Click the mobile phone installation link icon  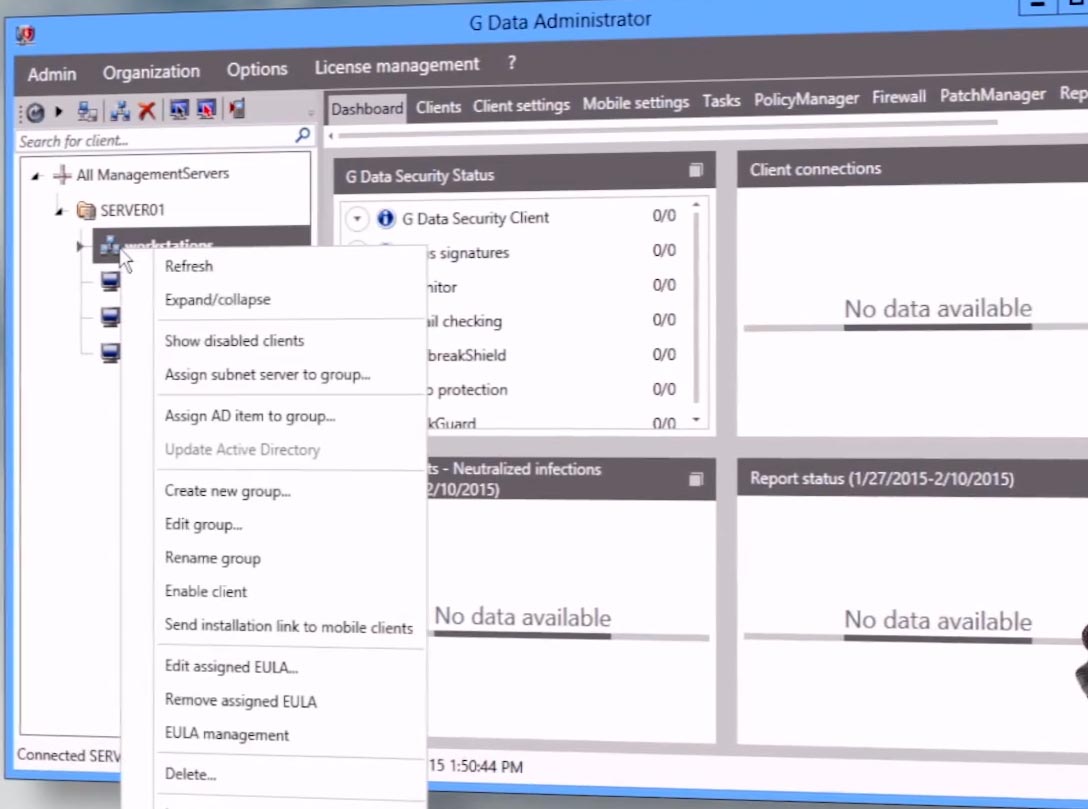(x=237, y=108)
